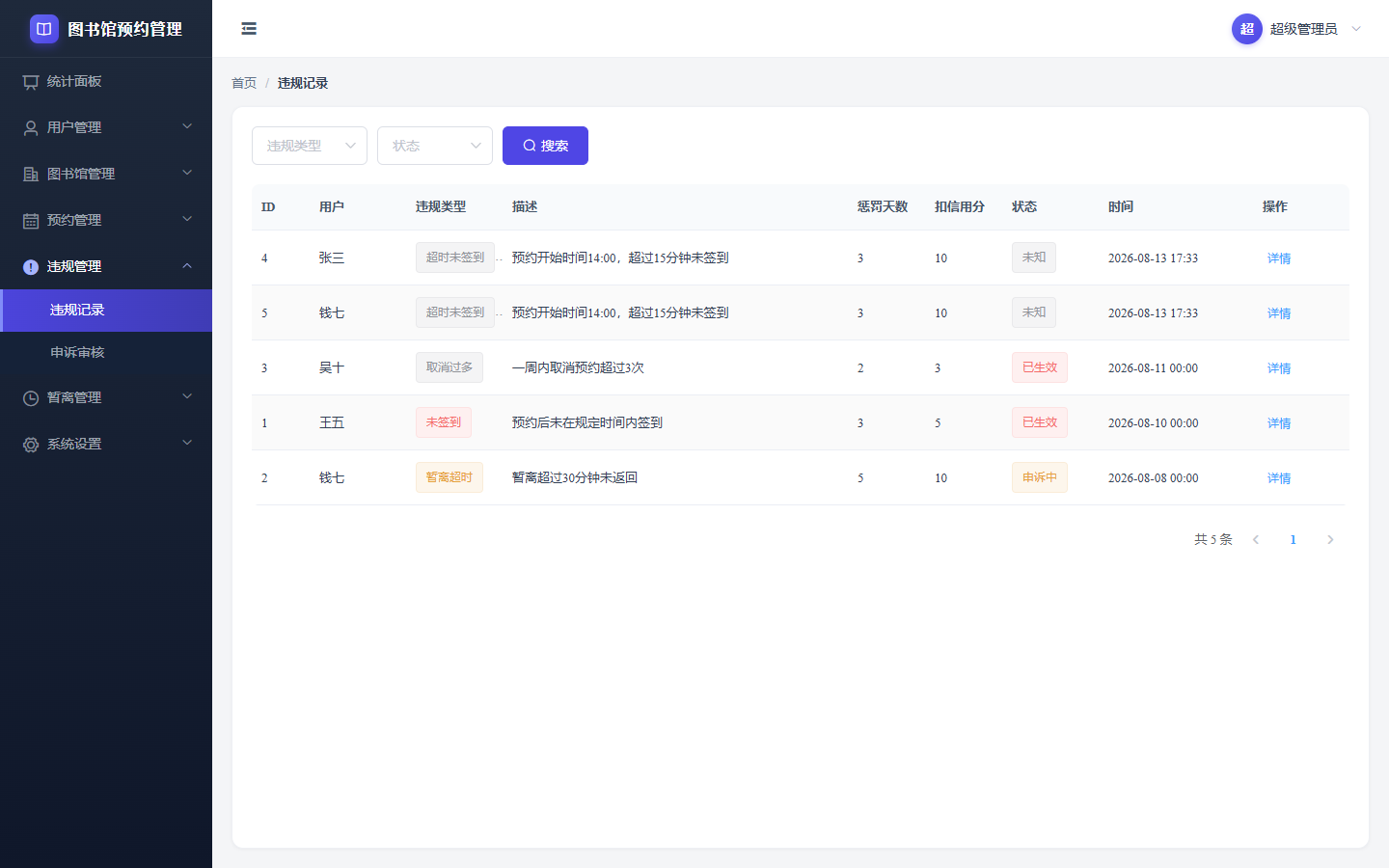Click the 申诉中 status tag

click(x=1040, y=477)
